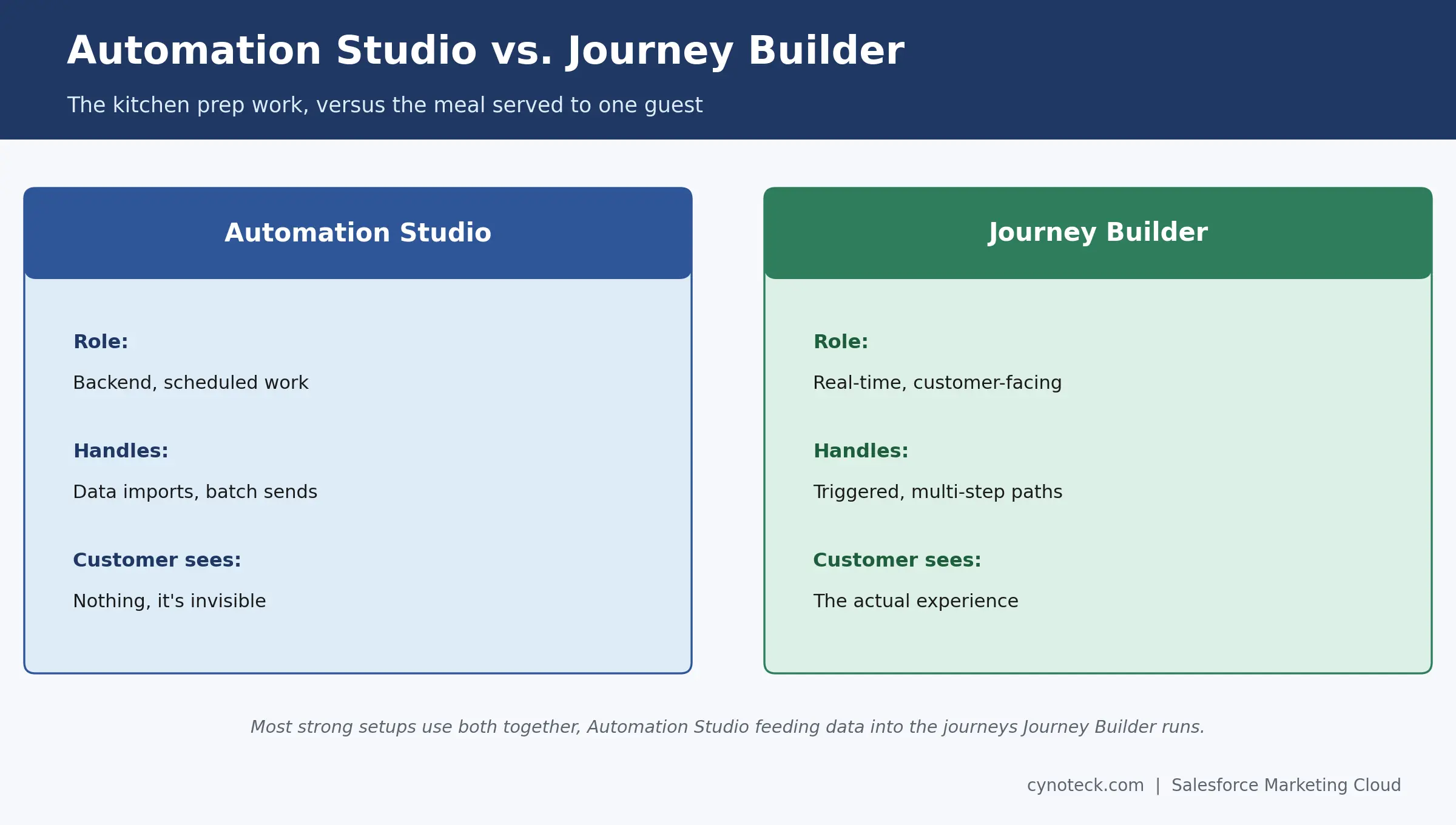Click 'Customer sees:' label in Journey Builder card

(897, 560)
